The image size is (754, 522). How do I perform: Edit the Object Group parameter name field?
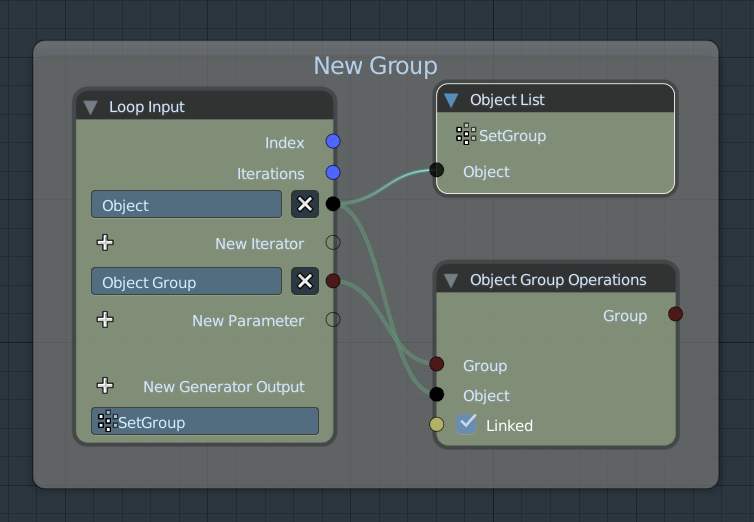(187, 281)
